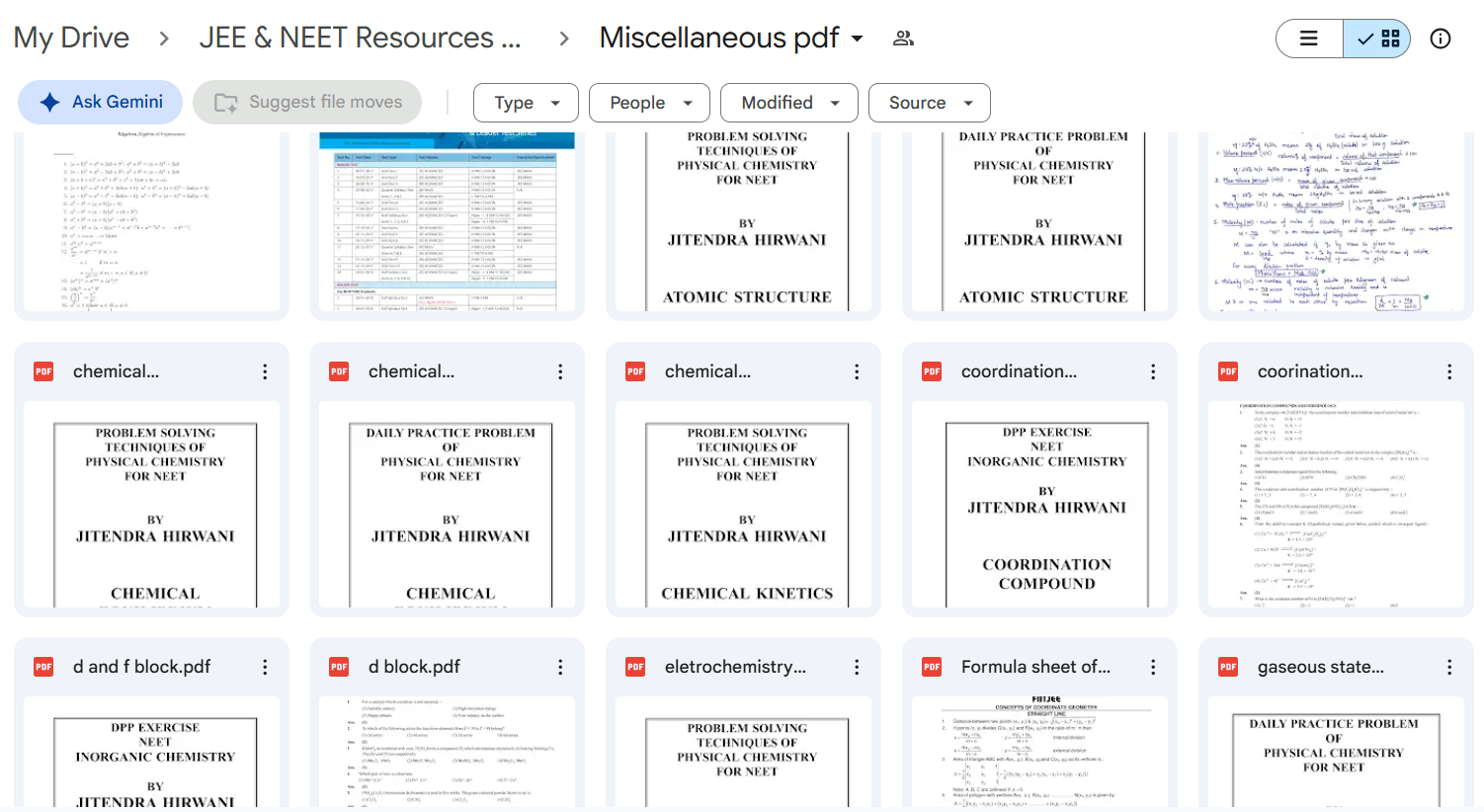The image size is (1484, 812).
Task: Select the file named eletrochemistry...
Action: [735, 667]
